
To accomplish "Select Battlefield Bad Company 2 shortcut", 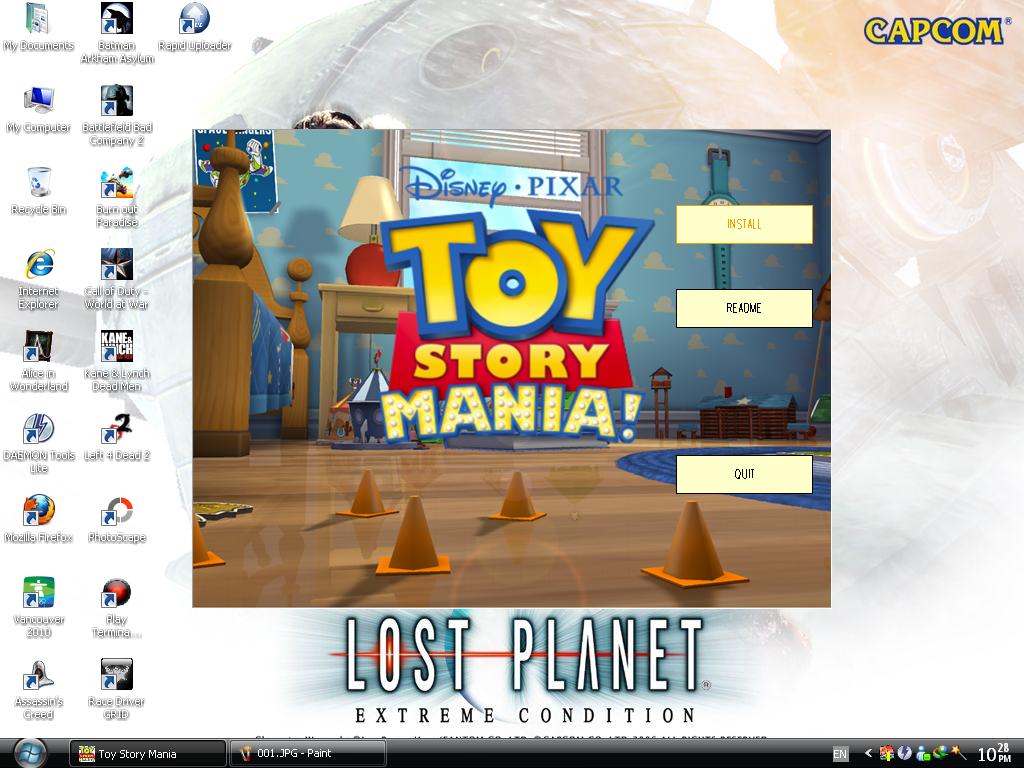I will coord(117,115).
